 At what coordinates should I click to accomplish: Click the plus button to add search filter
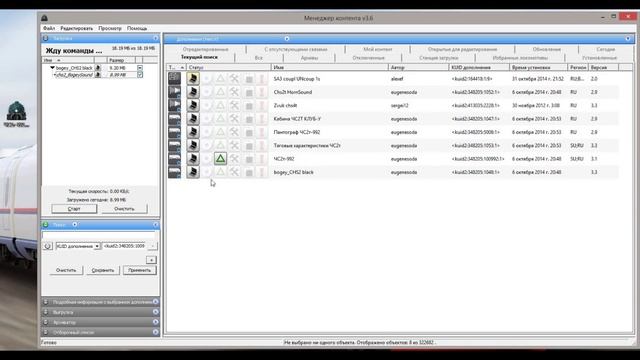coord(151,260)
